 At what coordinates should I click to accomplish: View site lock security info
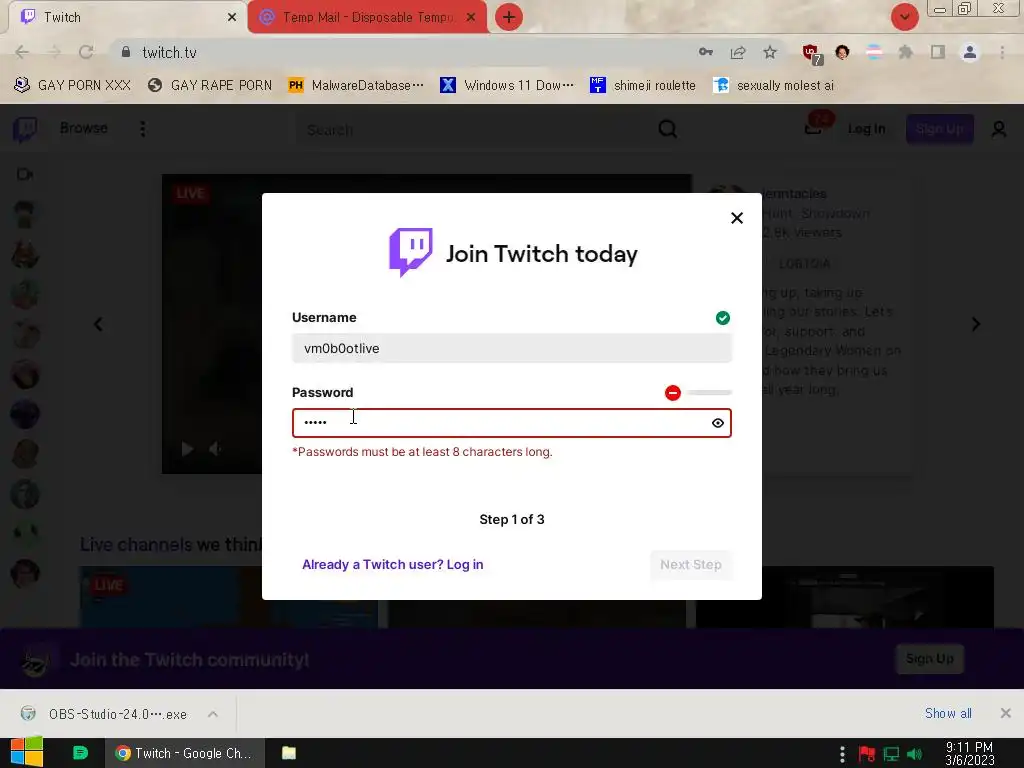126,52
